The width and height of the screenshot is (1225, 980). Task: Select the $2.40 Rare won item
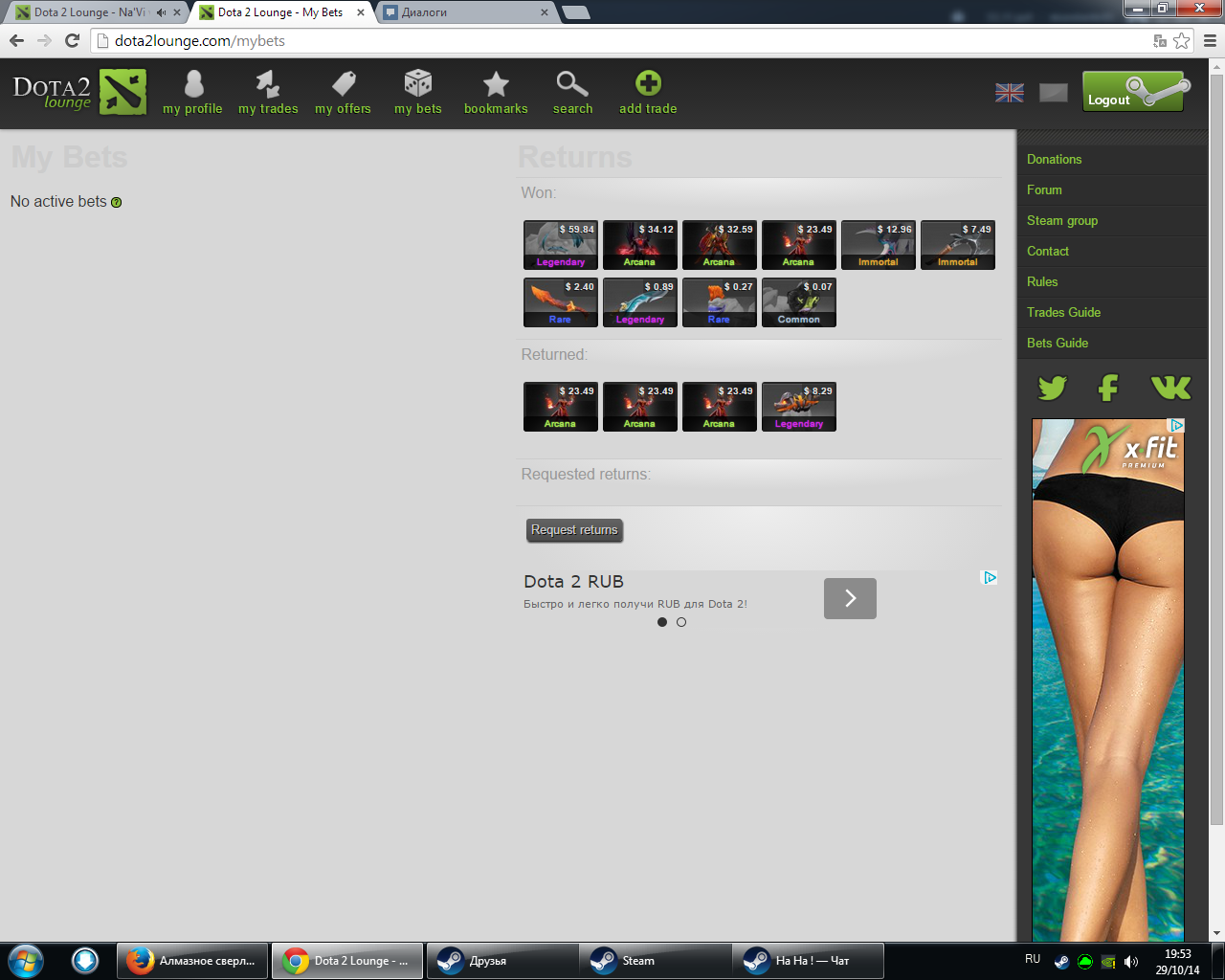(561, 302)
